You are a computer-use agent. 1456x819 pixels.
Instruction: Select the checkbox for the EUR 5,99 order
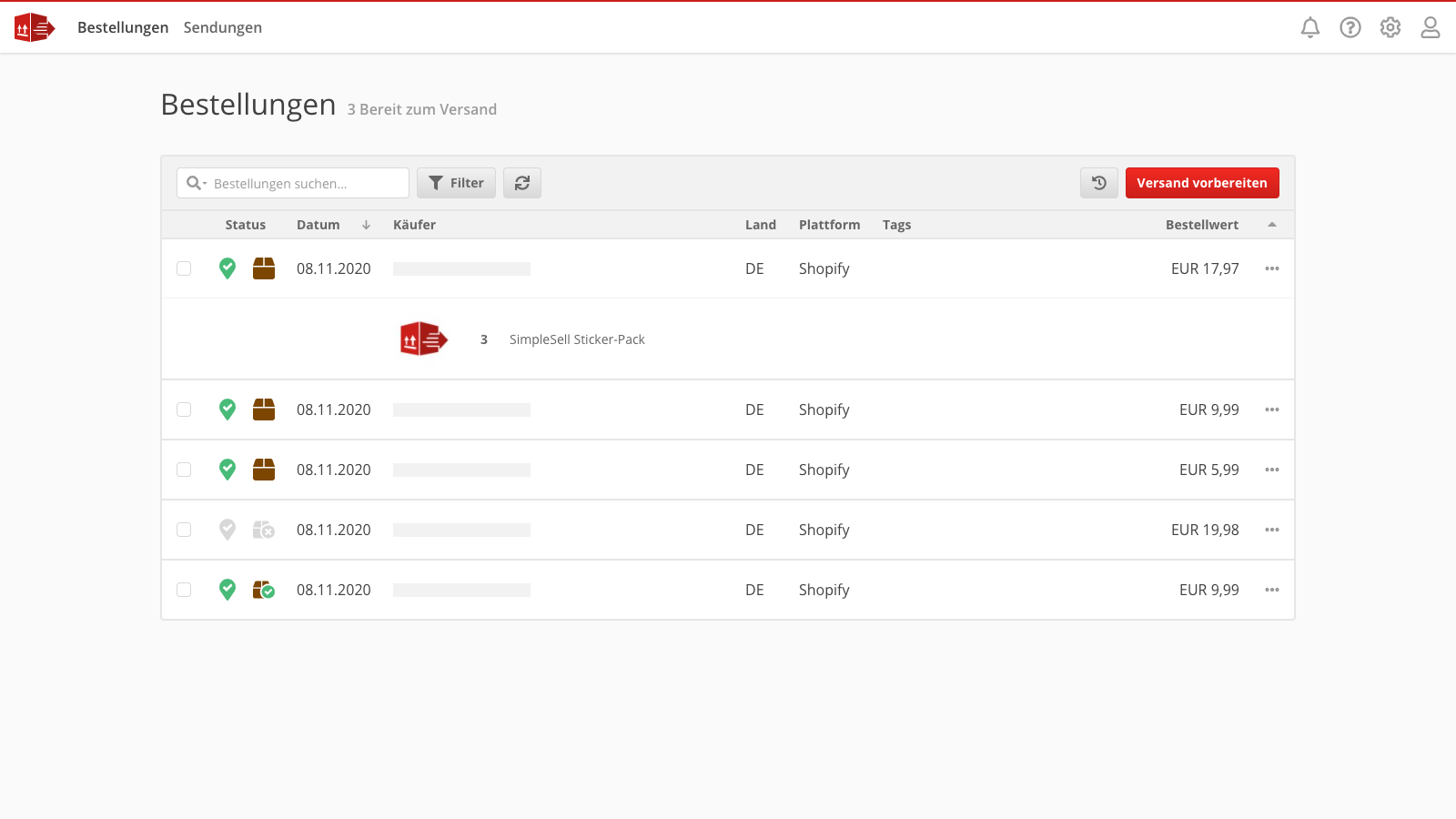[x=184, y=470]
